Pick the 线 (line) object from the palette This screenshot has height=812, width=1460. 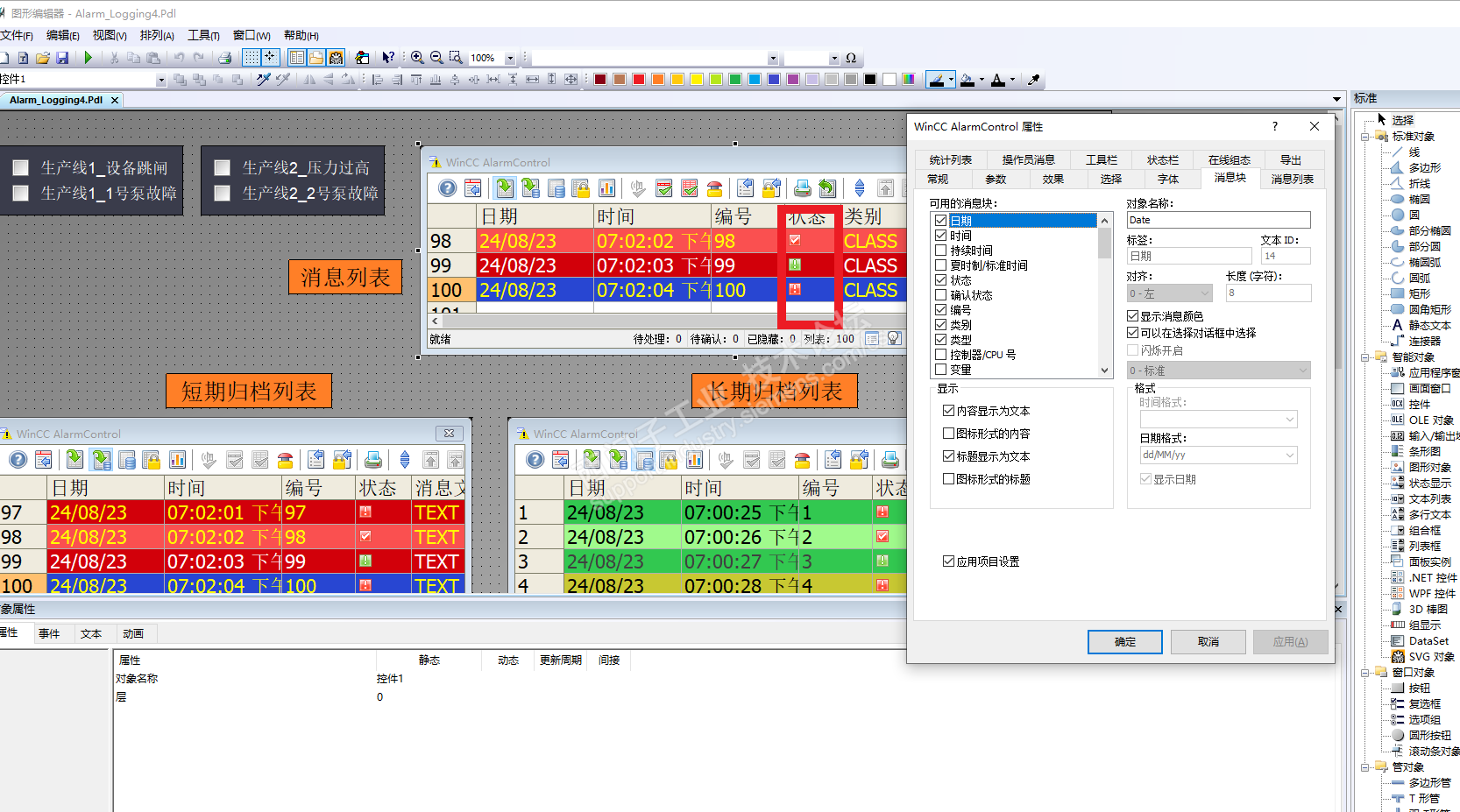point(1414,152)
